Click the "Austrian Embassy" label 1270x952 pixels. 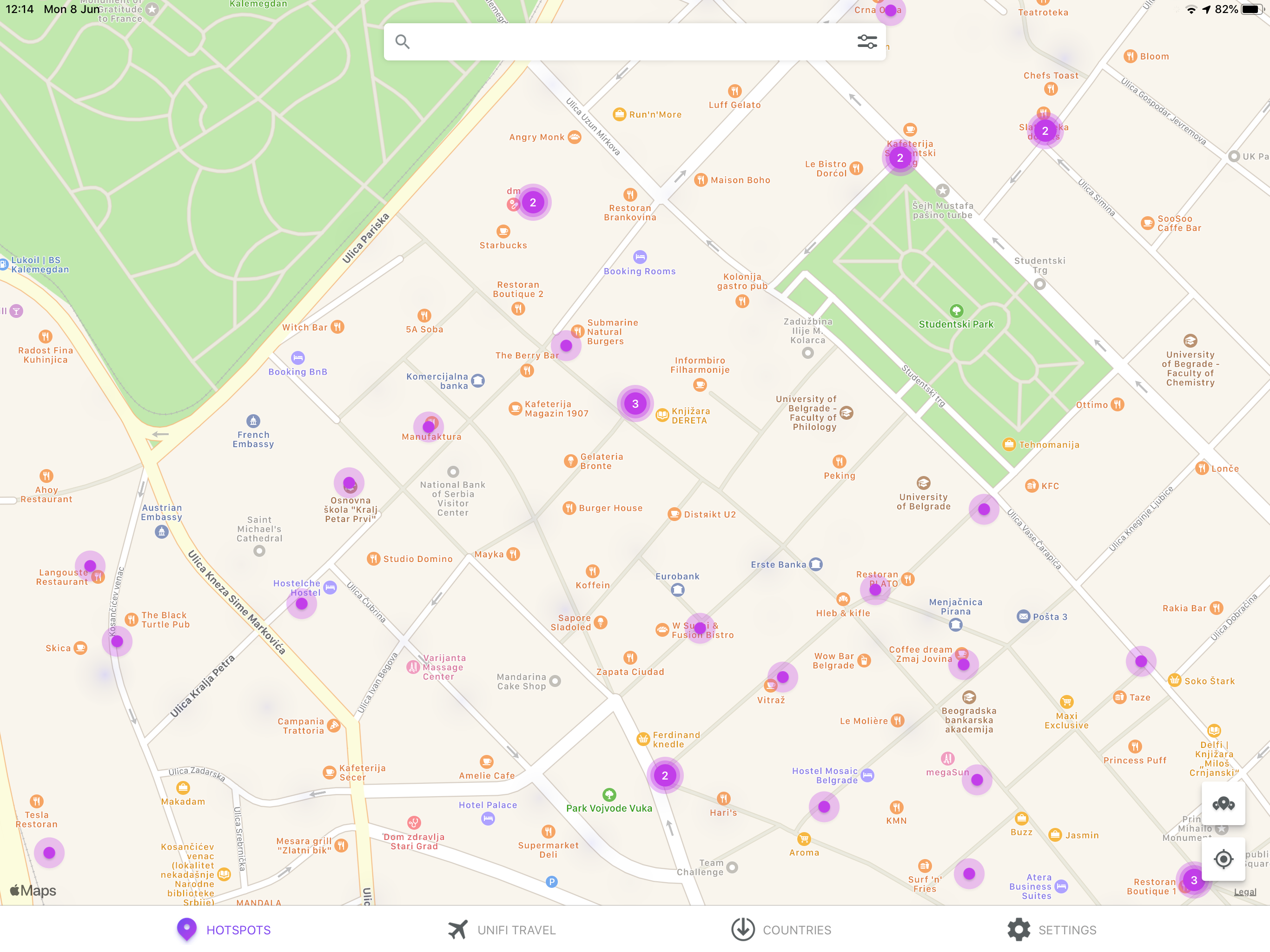[x=162, y=512]
